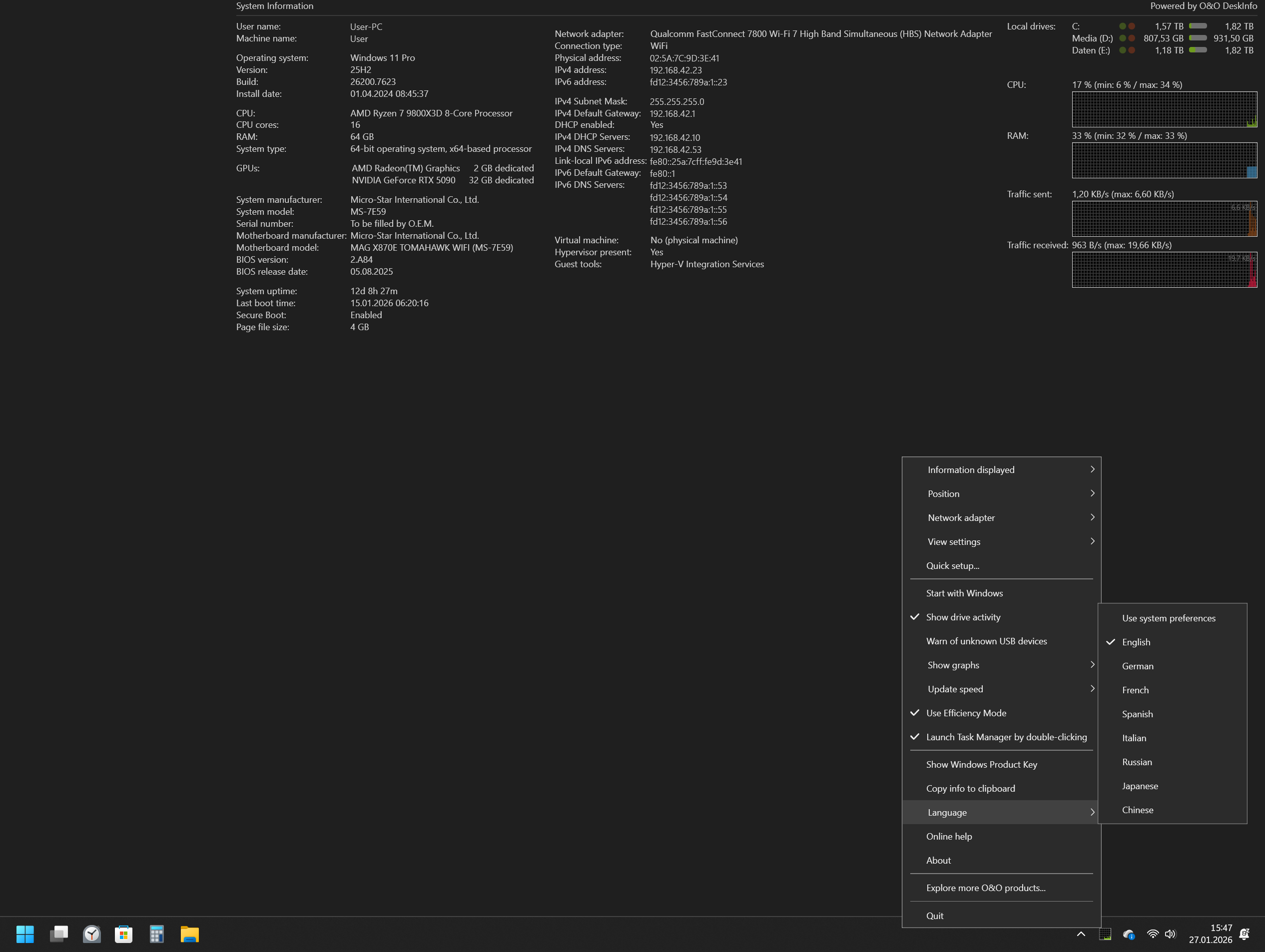Click the OneDrive cloud tray icon
1265x952 pixels.
pos(1128,935)
